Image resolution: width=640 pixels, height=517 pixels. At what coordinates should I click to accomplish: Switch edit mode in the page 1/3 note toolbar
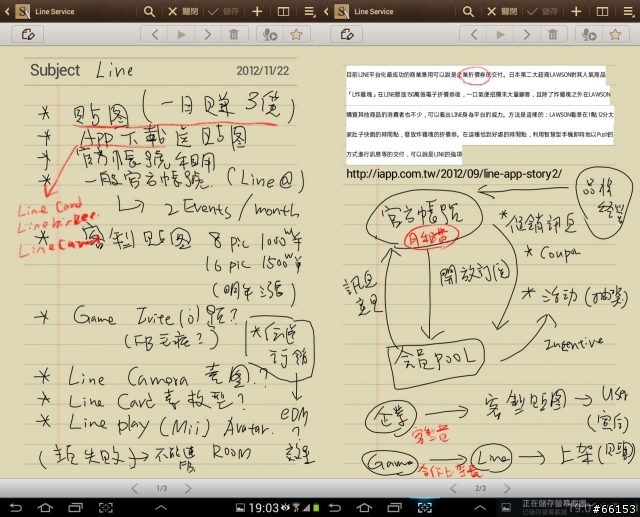pos(28,34)
